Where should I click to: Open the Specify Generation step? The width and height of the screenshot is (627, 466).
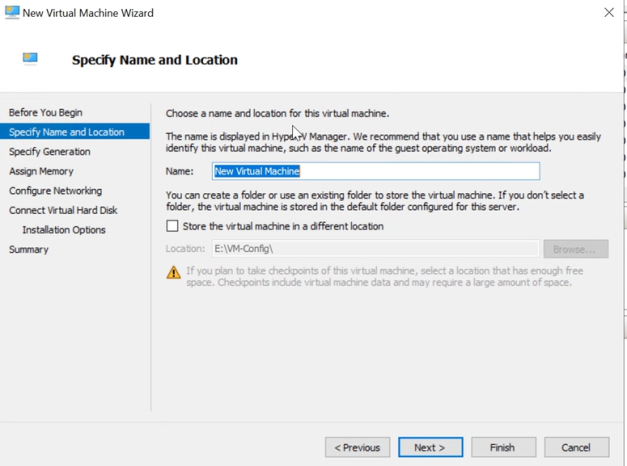tap(50, 152)
